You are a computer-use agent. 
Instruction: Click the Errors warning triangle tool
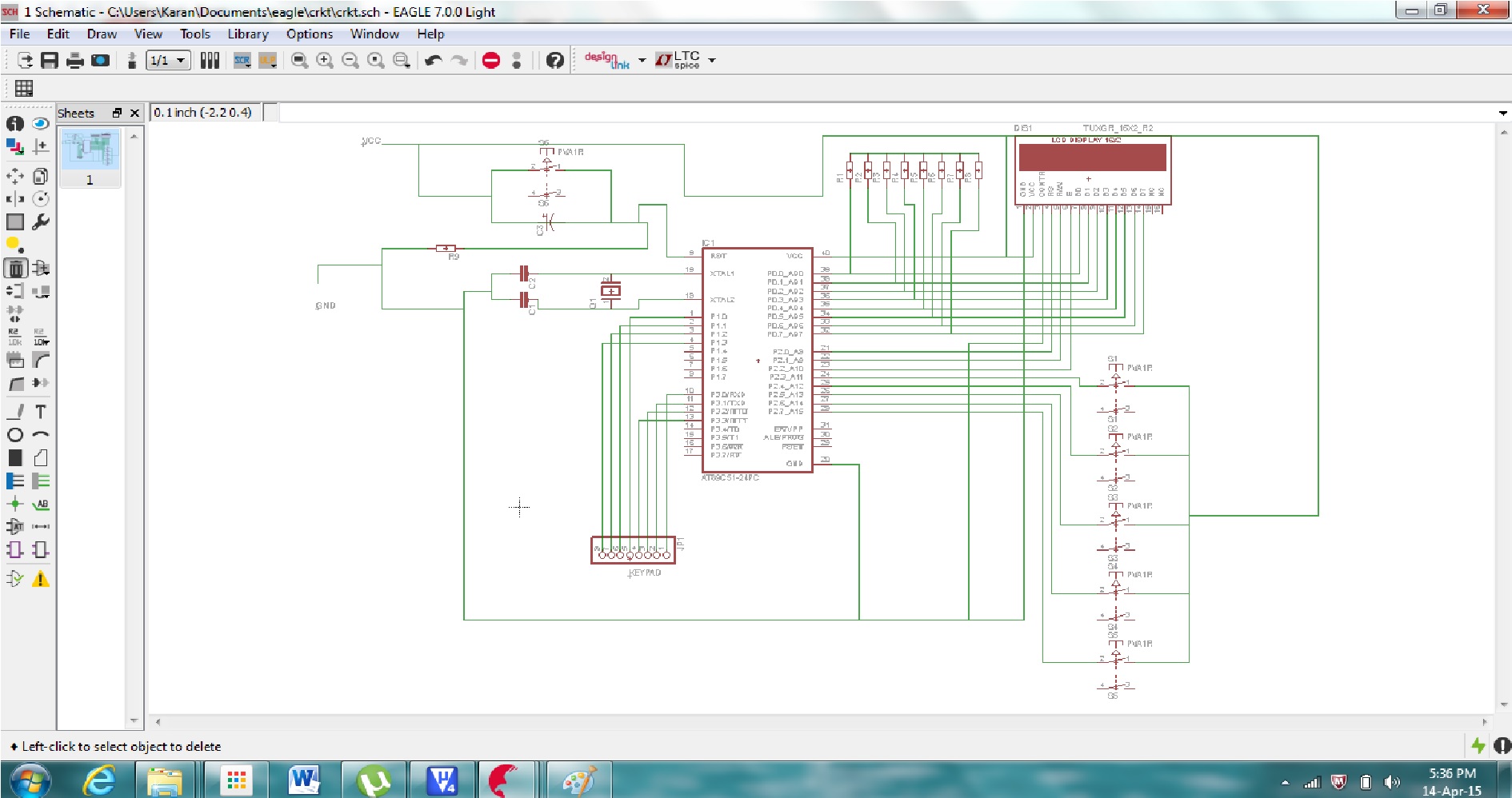41,579
